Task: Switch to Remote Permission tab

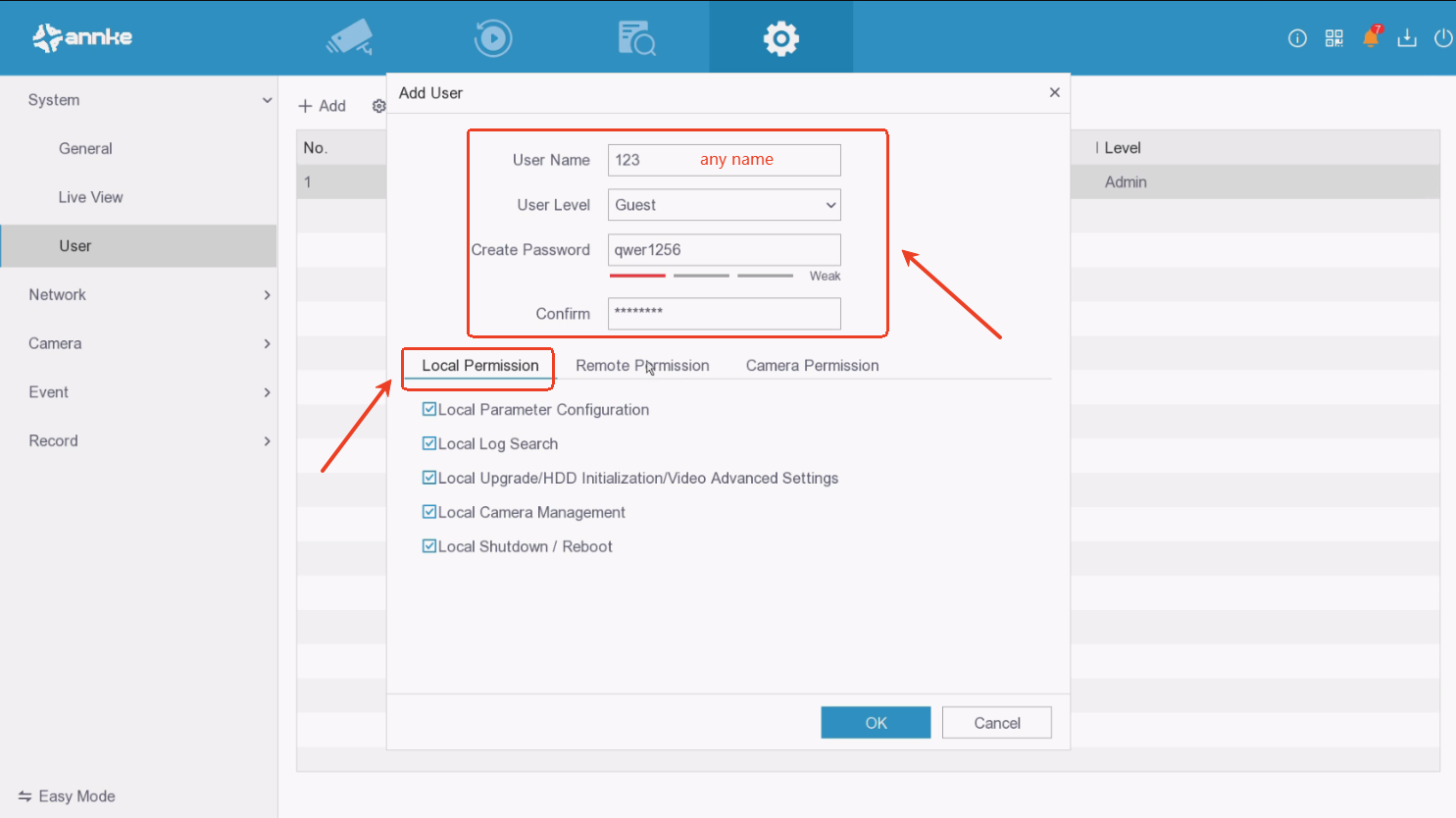Action: (x=642, y=365)
